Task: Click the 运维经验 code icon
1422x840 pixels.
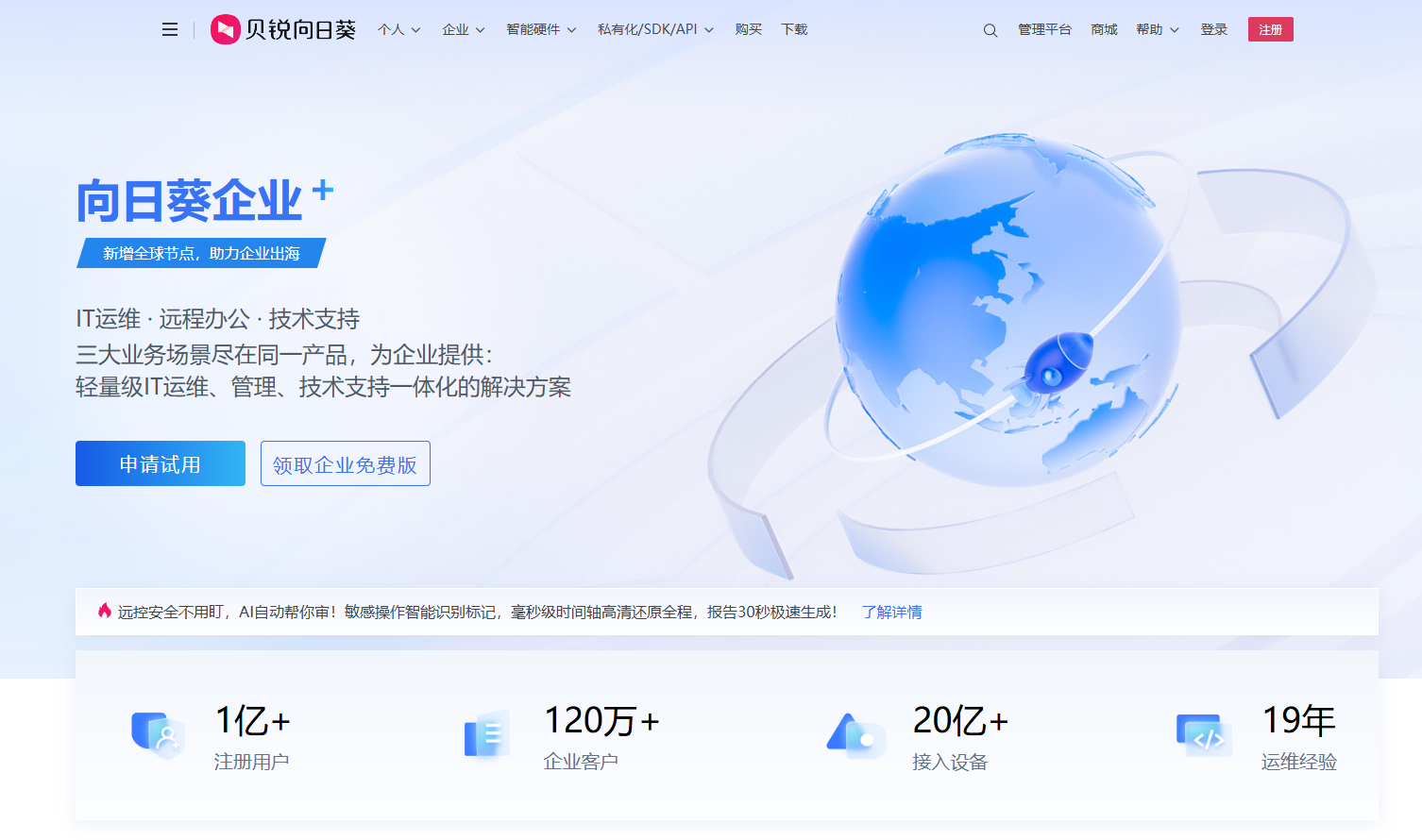Action: [x=1204, y=735]
